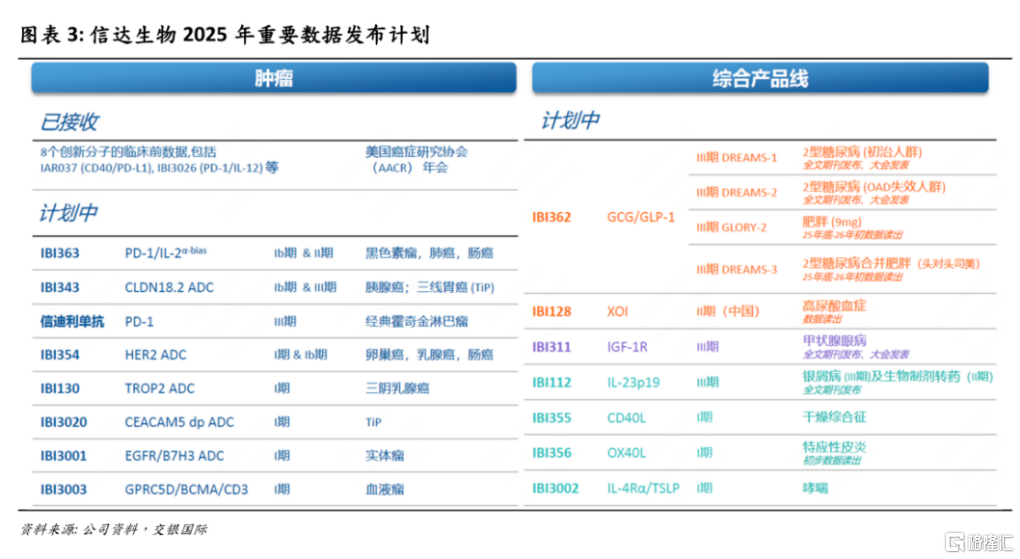Click 2型糖尿病合并肥胖 text
Screen dimensions: 1020x559
tap(856, 264)
